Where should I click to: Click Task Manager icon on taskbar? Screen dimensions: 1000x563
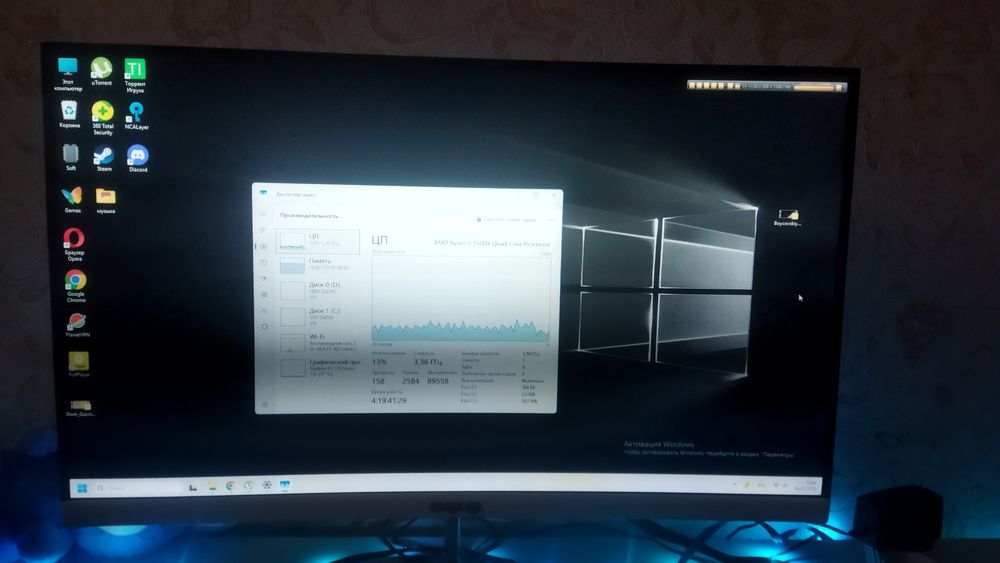[x=284, y=485]
